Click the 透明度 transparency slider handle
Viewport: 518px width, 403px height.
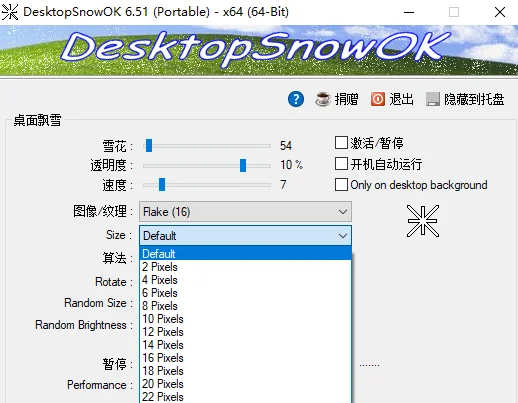click(243, 165)
